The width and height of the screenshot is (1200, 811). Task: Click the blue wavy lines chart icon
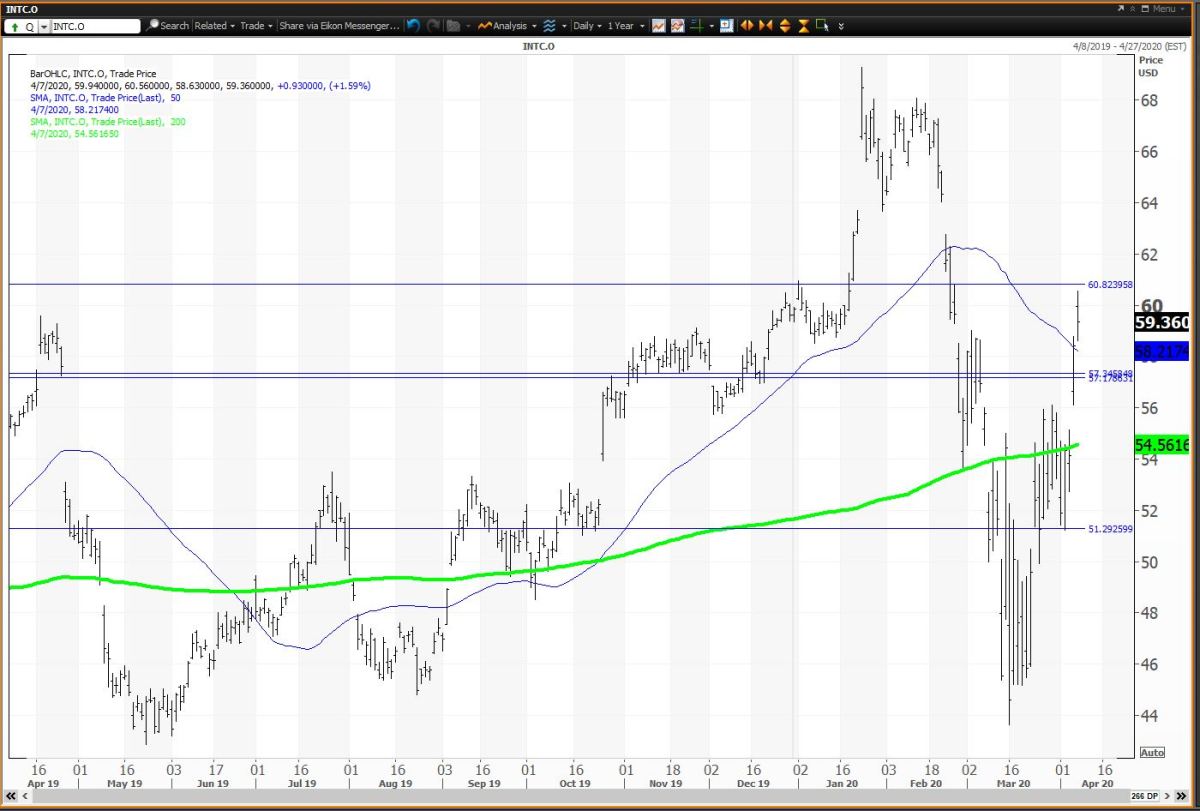(549, 25)
